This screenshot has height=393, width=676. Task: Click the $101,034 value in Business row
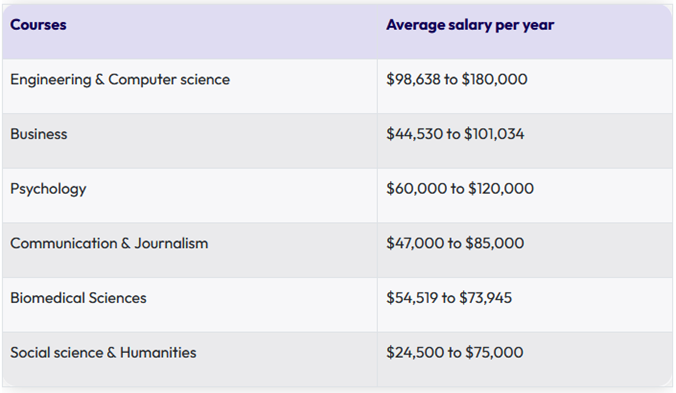(494, 134)
